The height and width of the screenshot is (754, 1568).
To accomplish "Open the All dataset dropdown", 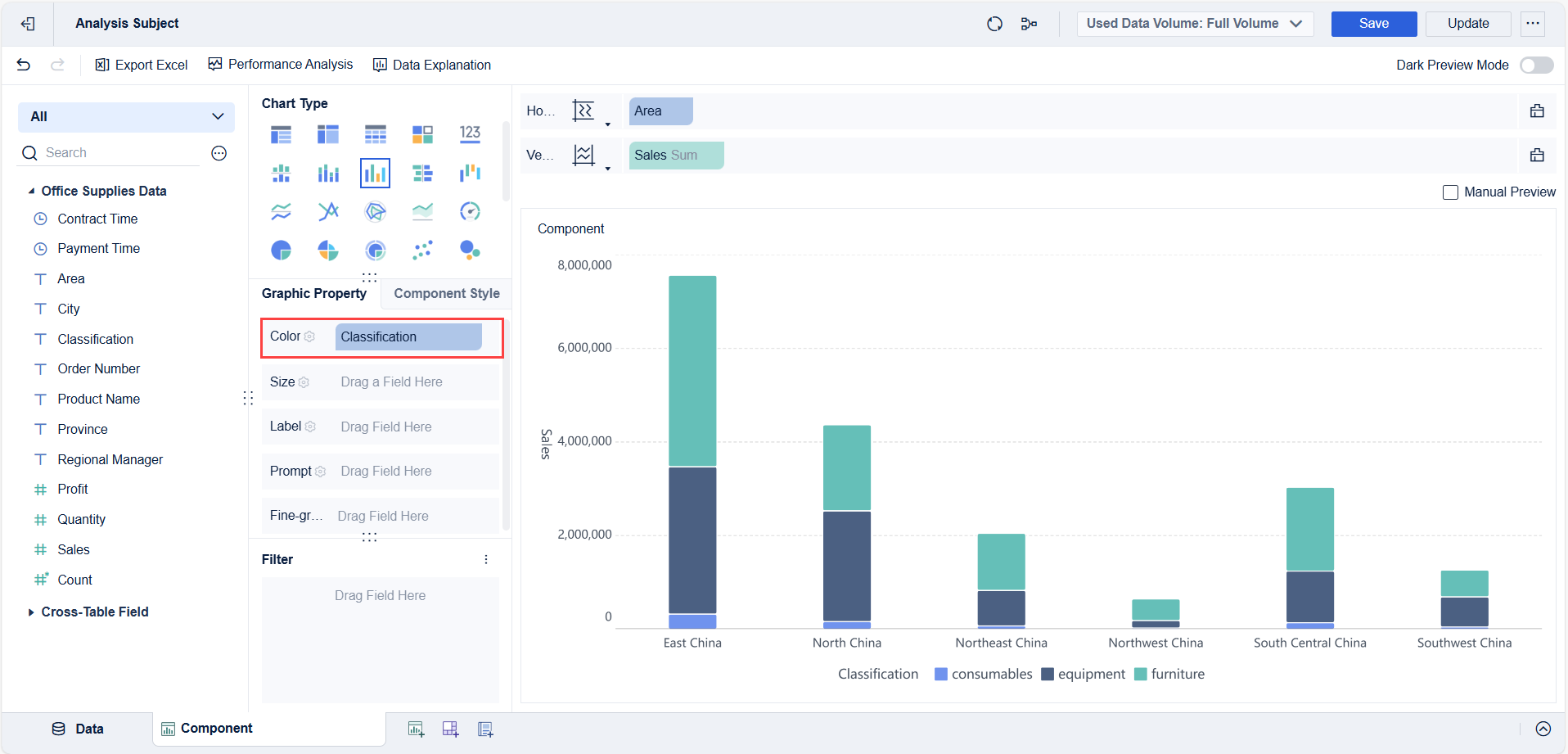I will (x=126, y=116).
